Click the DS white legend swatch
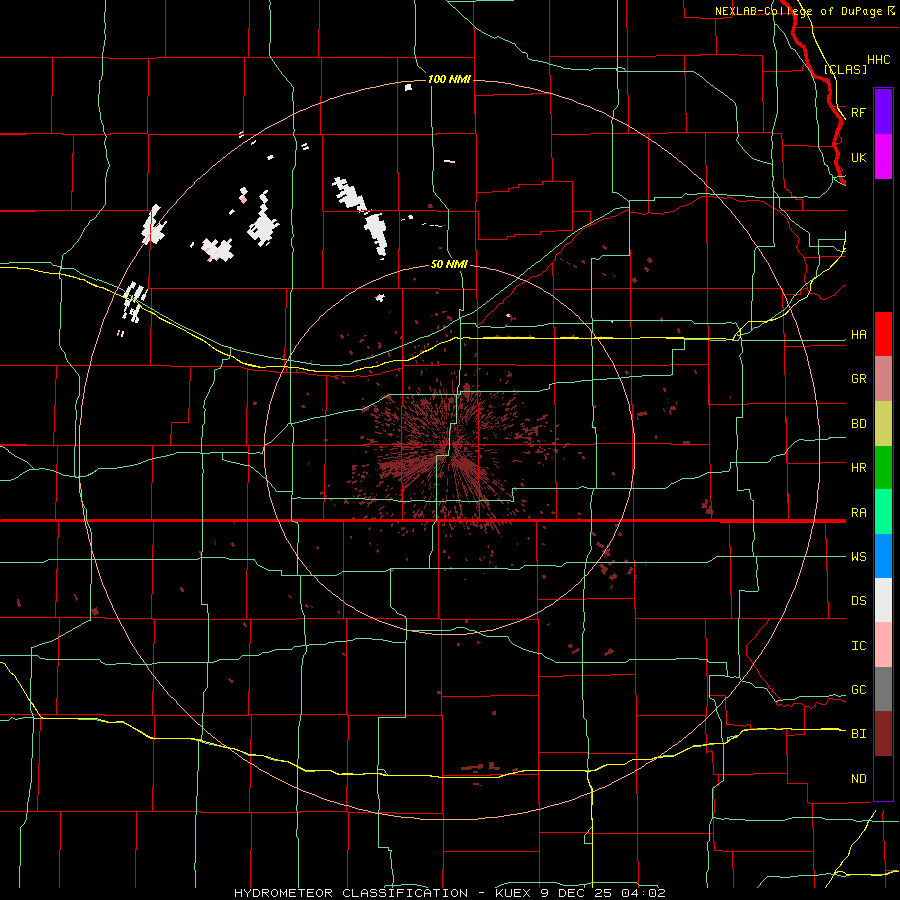900x900 pixels. click(883, 600)
